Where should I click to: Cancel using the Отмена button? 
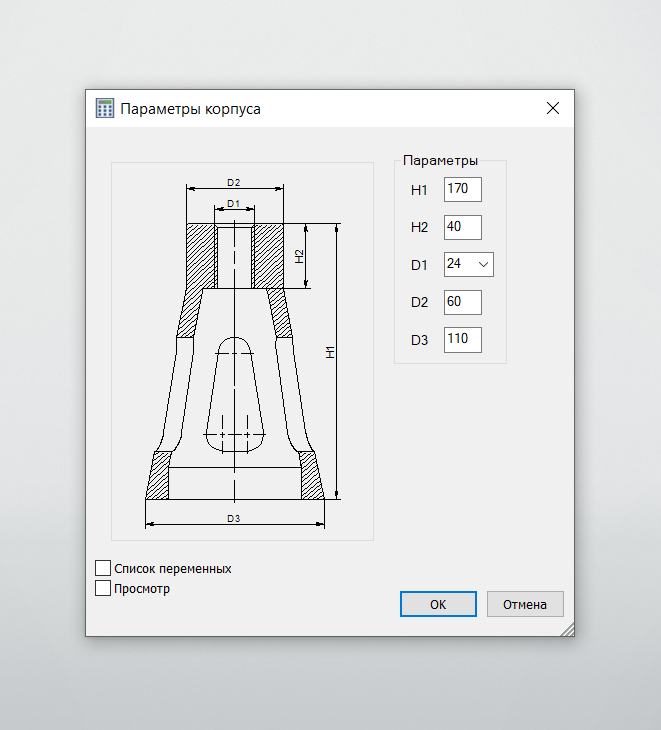pos(525,604)
